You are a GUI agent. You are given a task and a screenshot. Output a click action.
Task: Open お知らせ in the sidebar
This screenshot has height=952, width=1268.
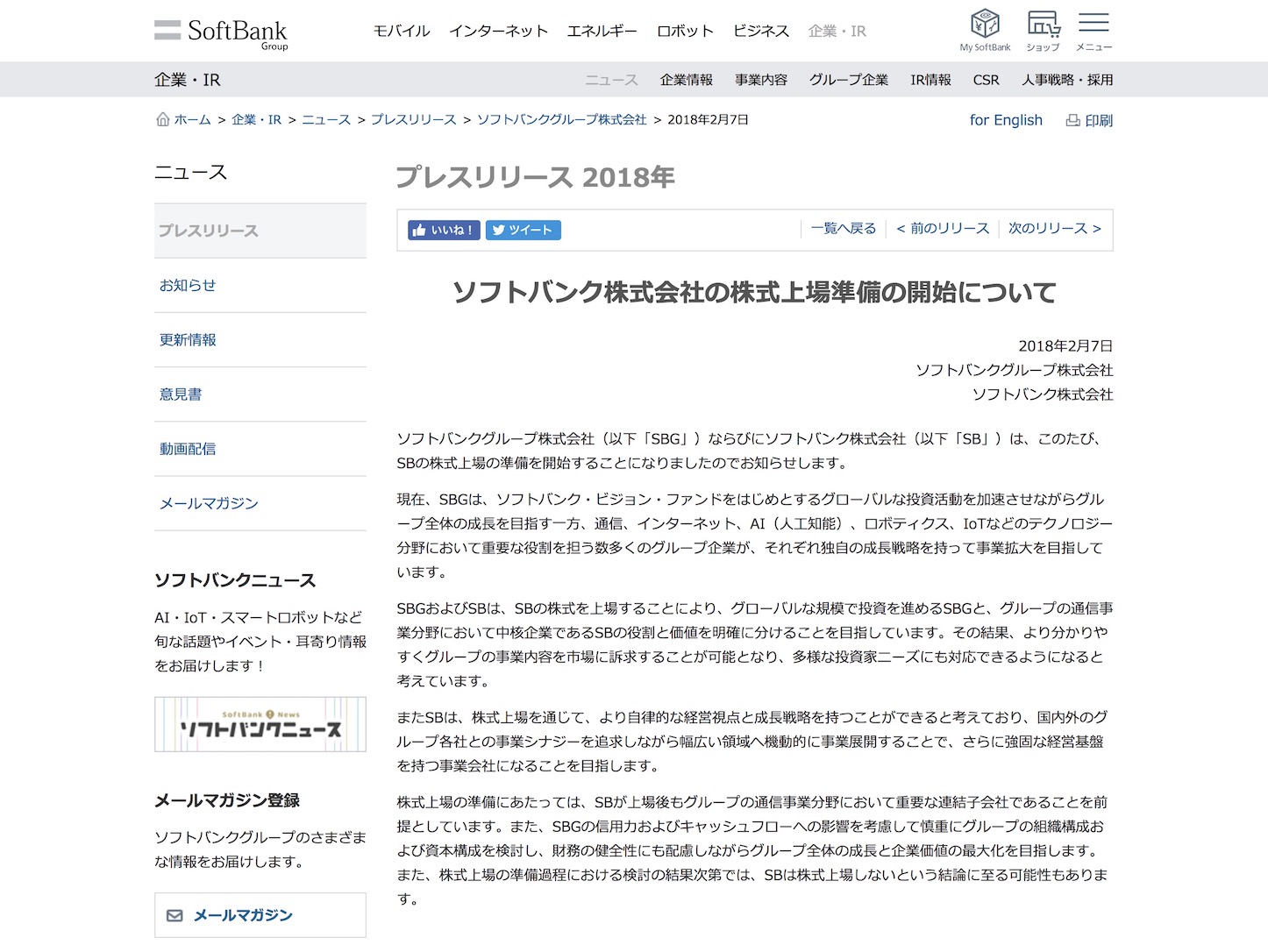188,285
